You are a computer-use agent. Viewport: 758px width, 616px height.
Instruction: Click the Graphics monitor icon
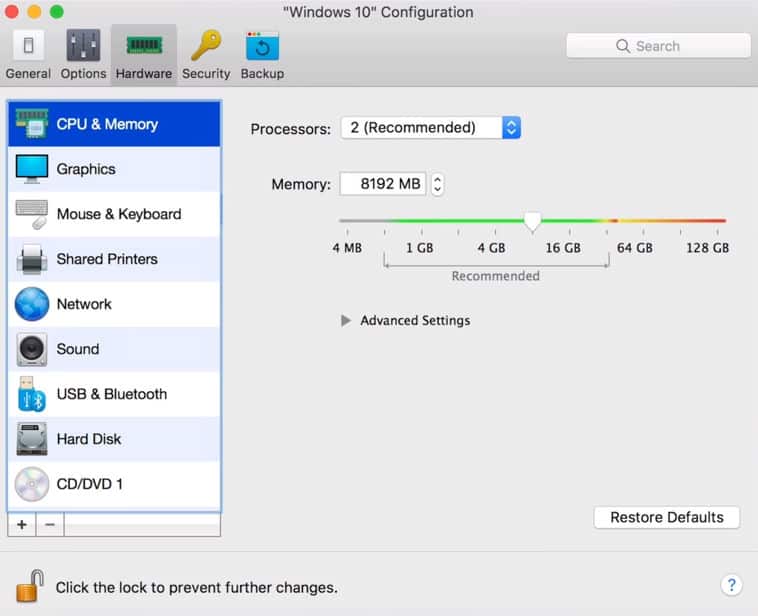31,169
